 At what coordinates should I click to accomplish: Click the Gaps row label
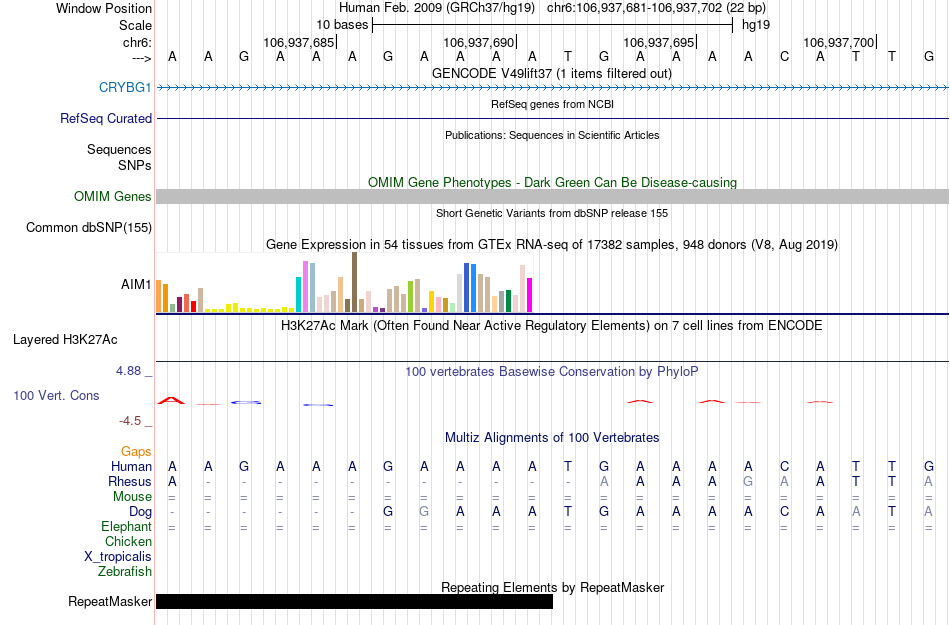136,452
